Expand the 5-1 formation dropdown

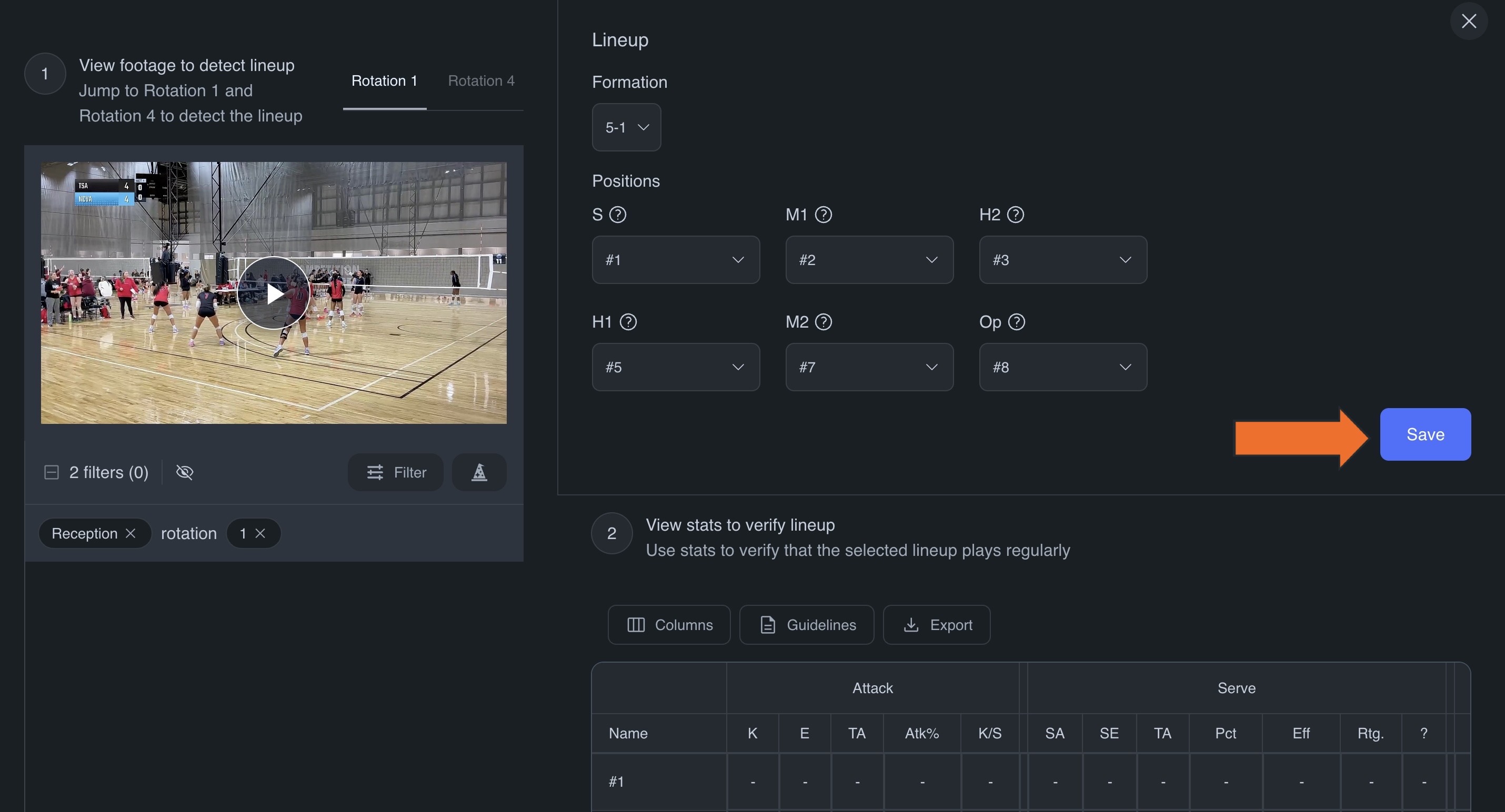pyautogui.click(x=626, y=127)
